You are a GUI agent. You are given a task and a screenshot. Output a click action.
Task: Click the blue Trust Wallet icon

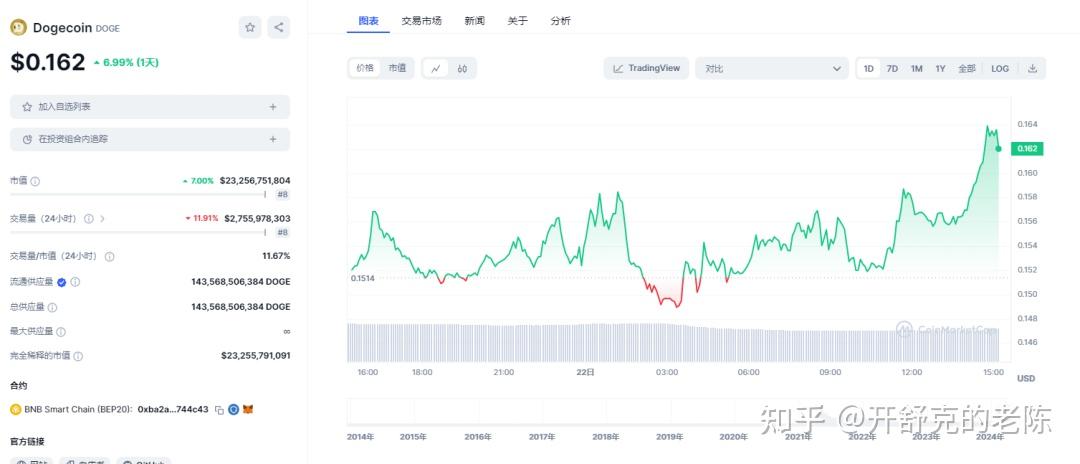[233, 410]
